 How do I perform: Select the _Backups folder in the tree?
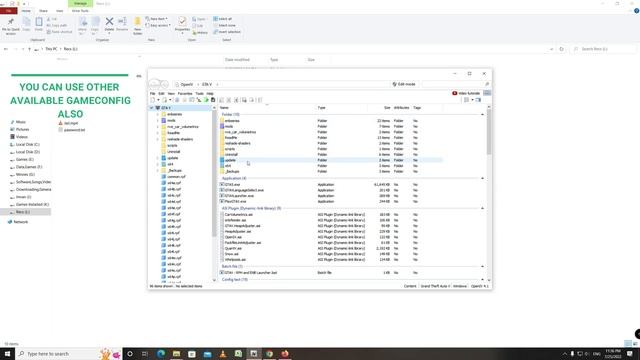[175, 171]
